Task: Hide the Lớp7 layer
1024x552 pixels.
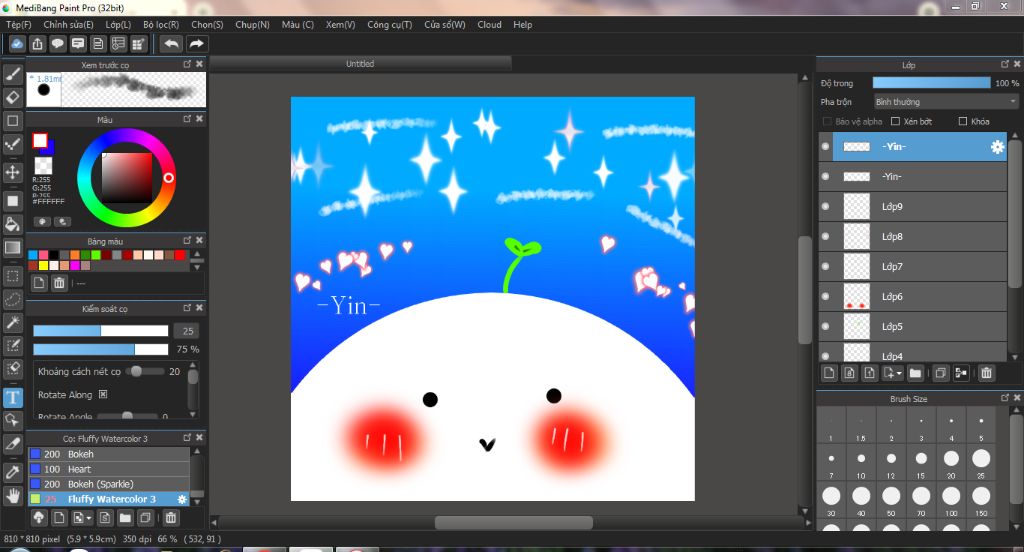Action: pos(825,267)
